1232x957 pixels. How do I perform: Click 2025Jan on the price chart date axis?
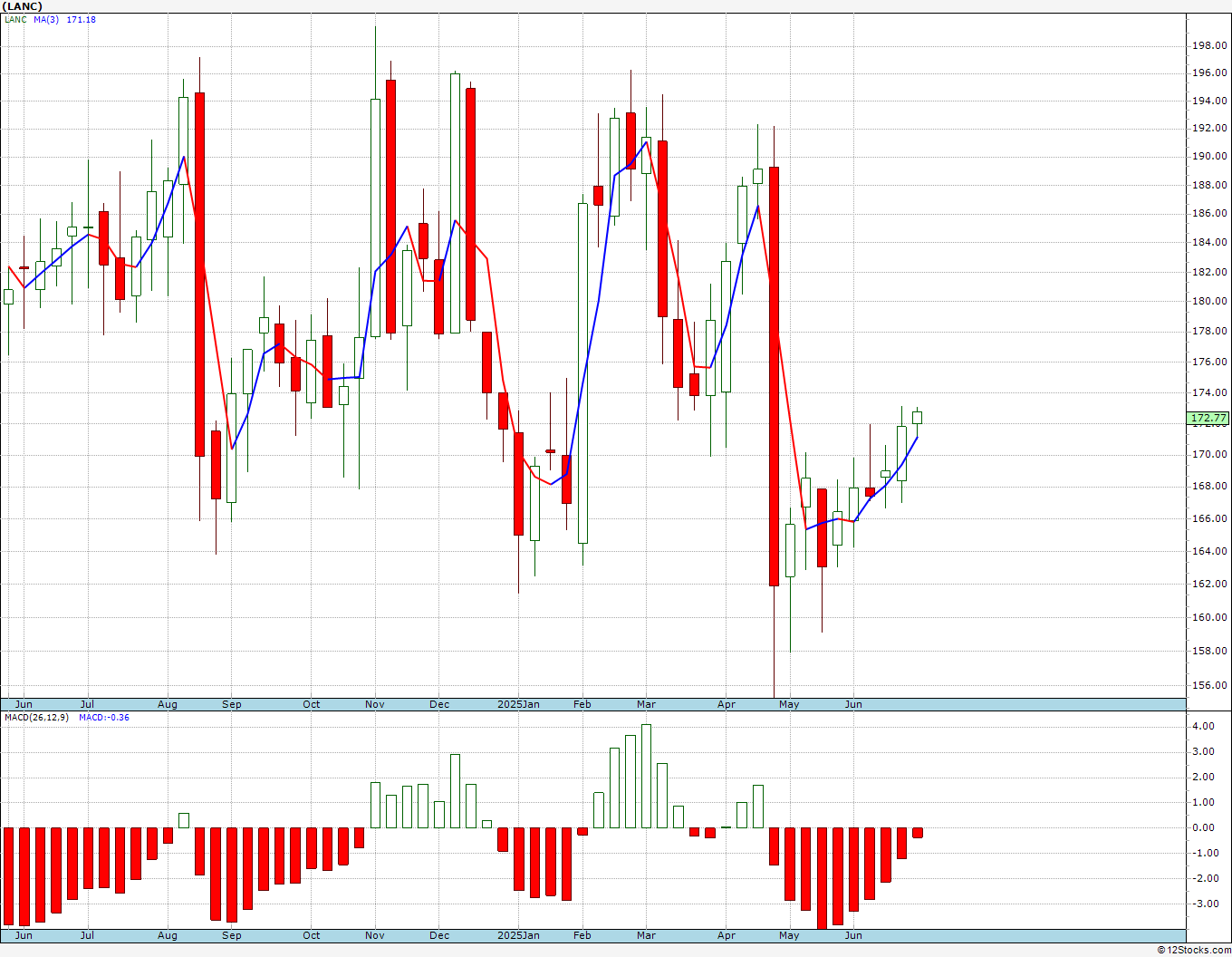click(518, 704)
